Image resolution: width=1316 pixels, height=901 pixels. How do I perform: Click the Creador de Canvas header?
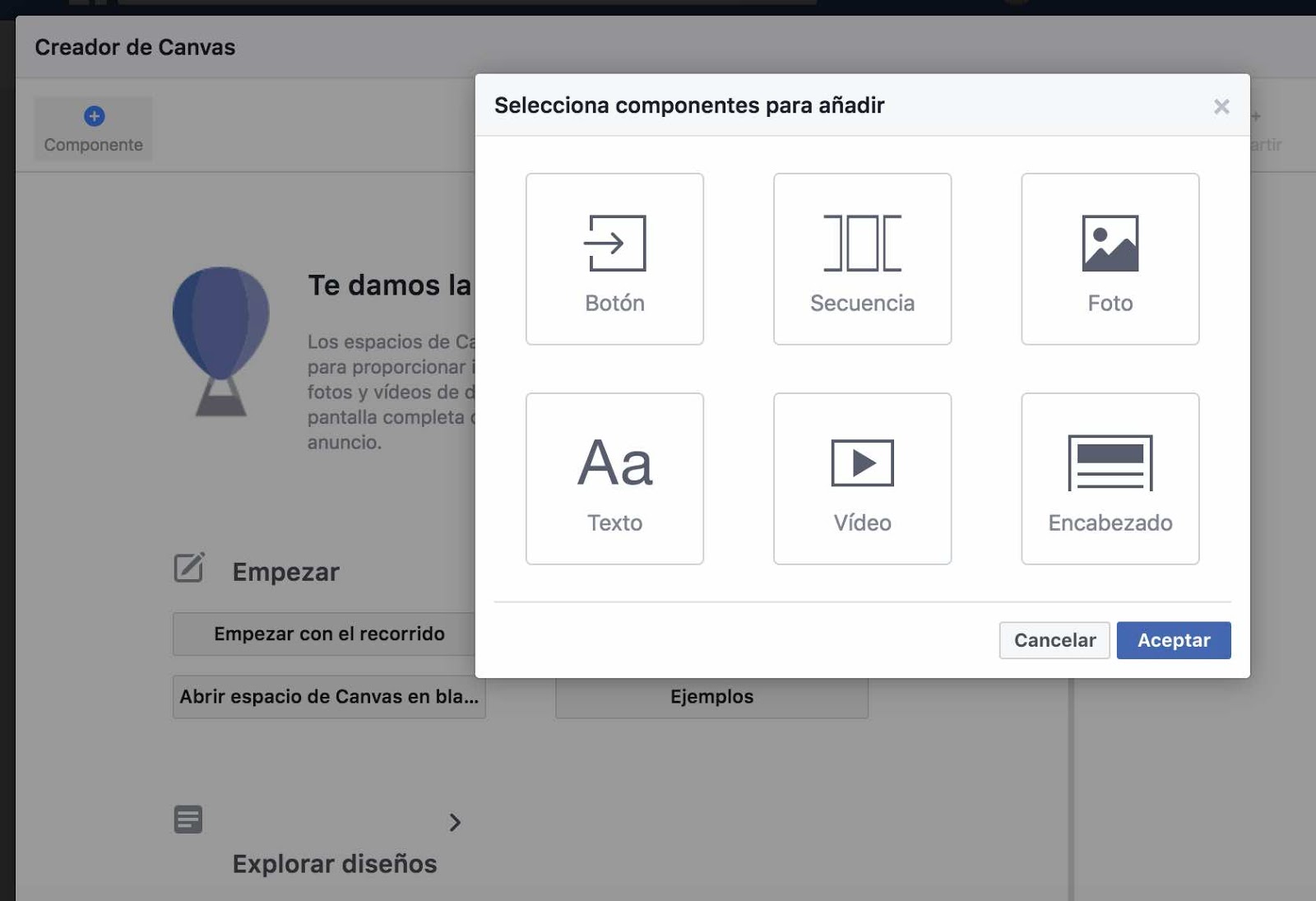[135, 47]
